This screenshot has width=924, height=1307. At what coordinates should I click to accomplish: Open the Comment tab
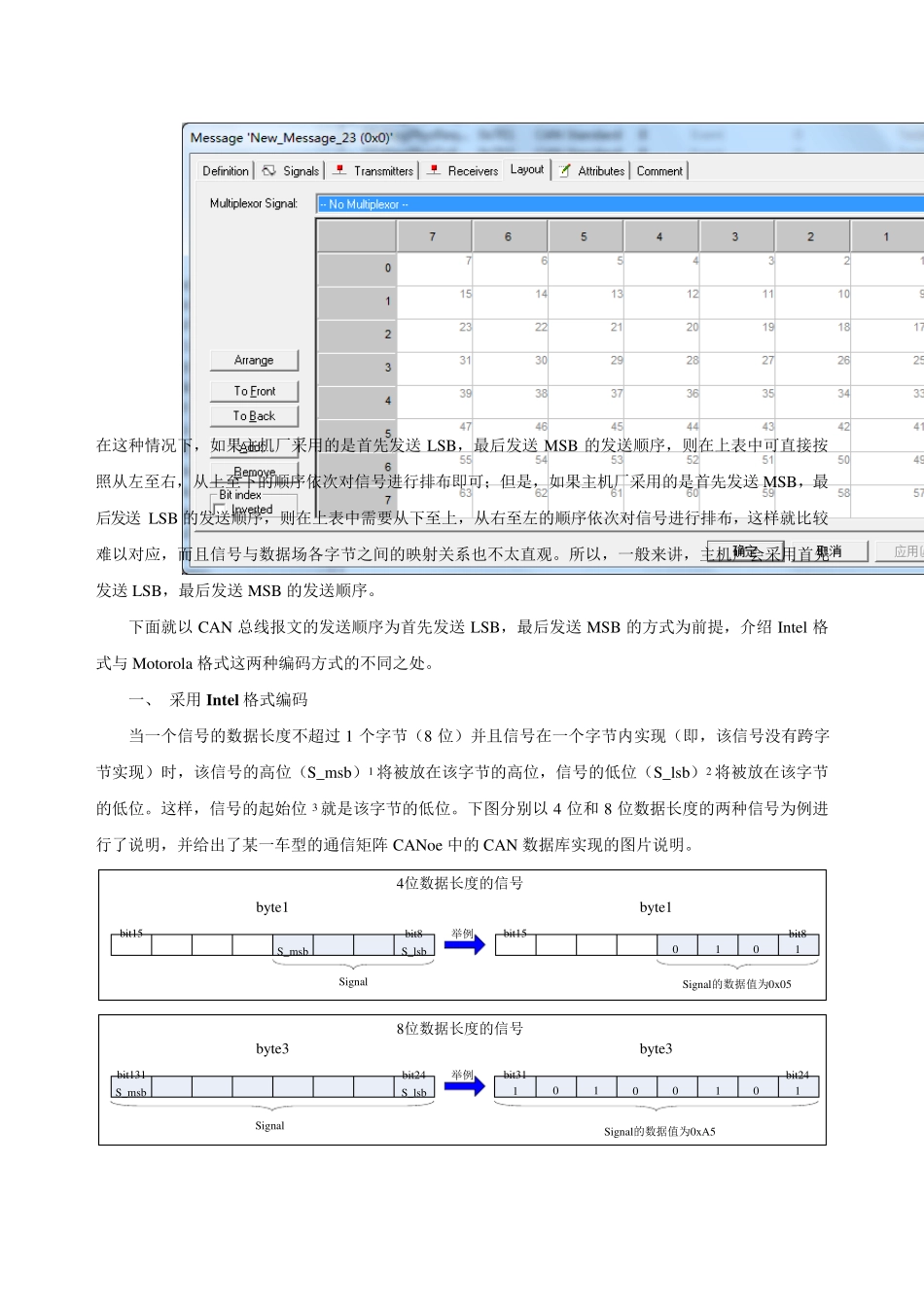click(659, 171)
